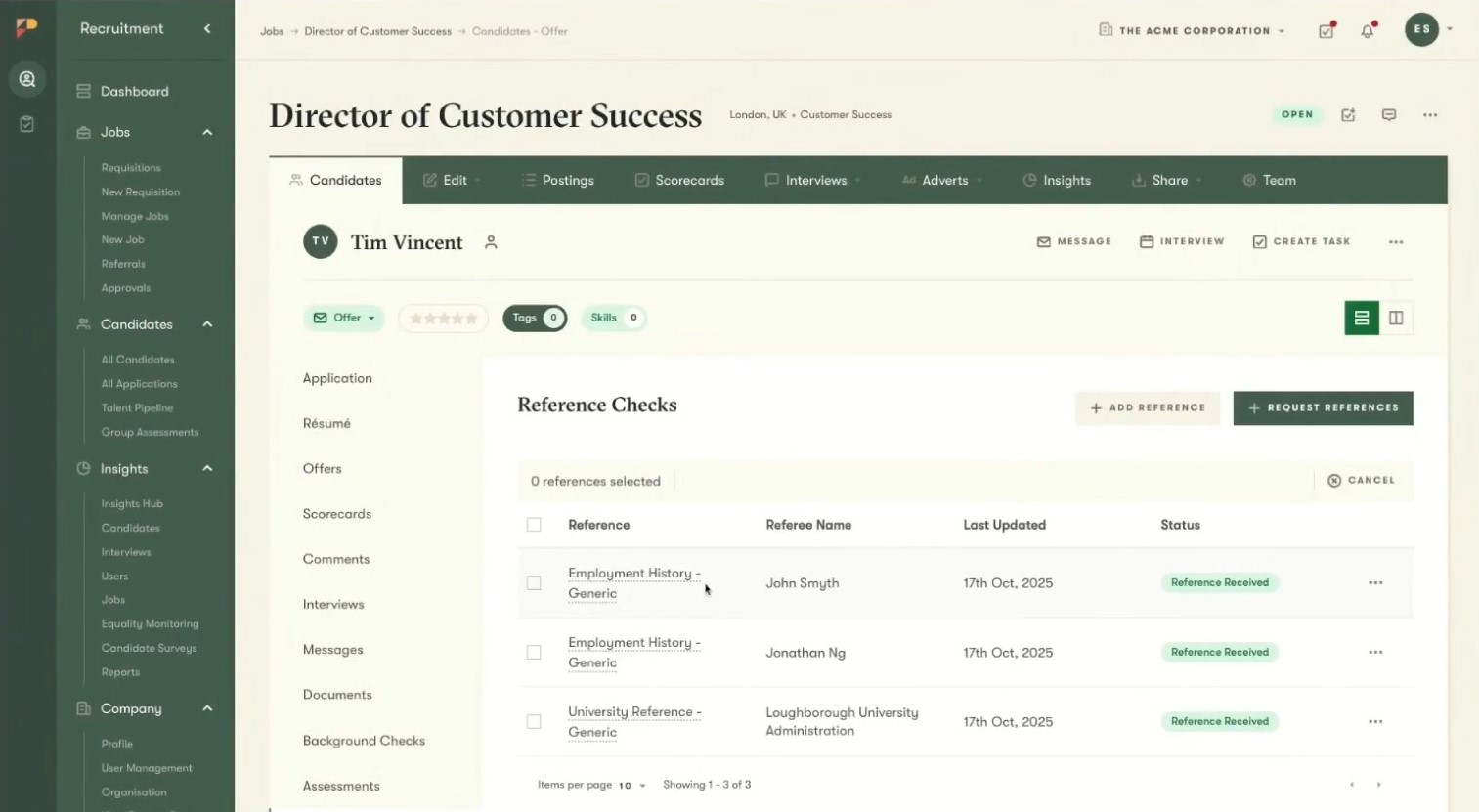1479x812 pixels.
Task: Open the Scorecards tab
Action: 679,181
